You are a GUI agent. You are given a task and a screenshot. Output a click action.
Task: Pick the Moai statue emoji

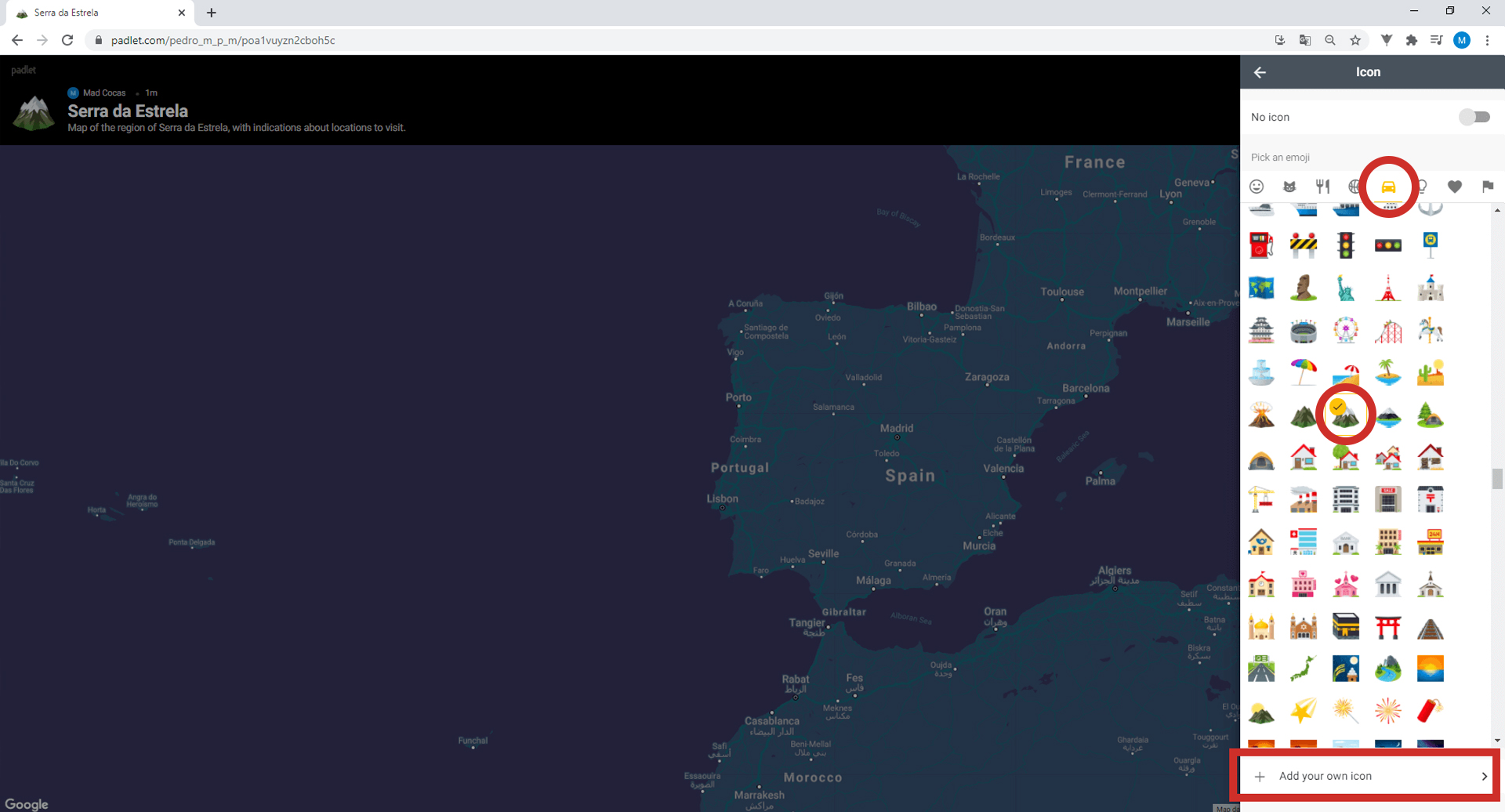1304,288
